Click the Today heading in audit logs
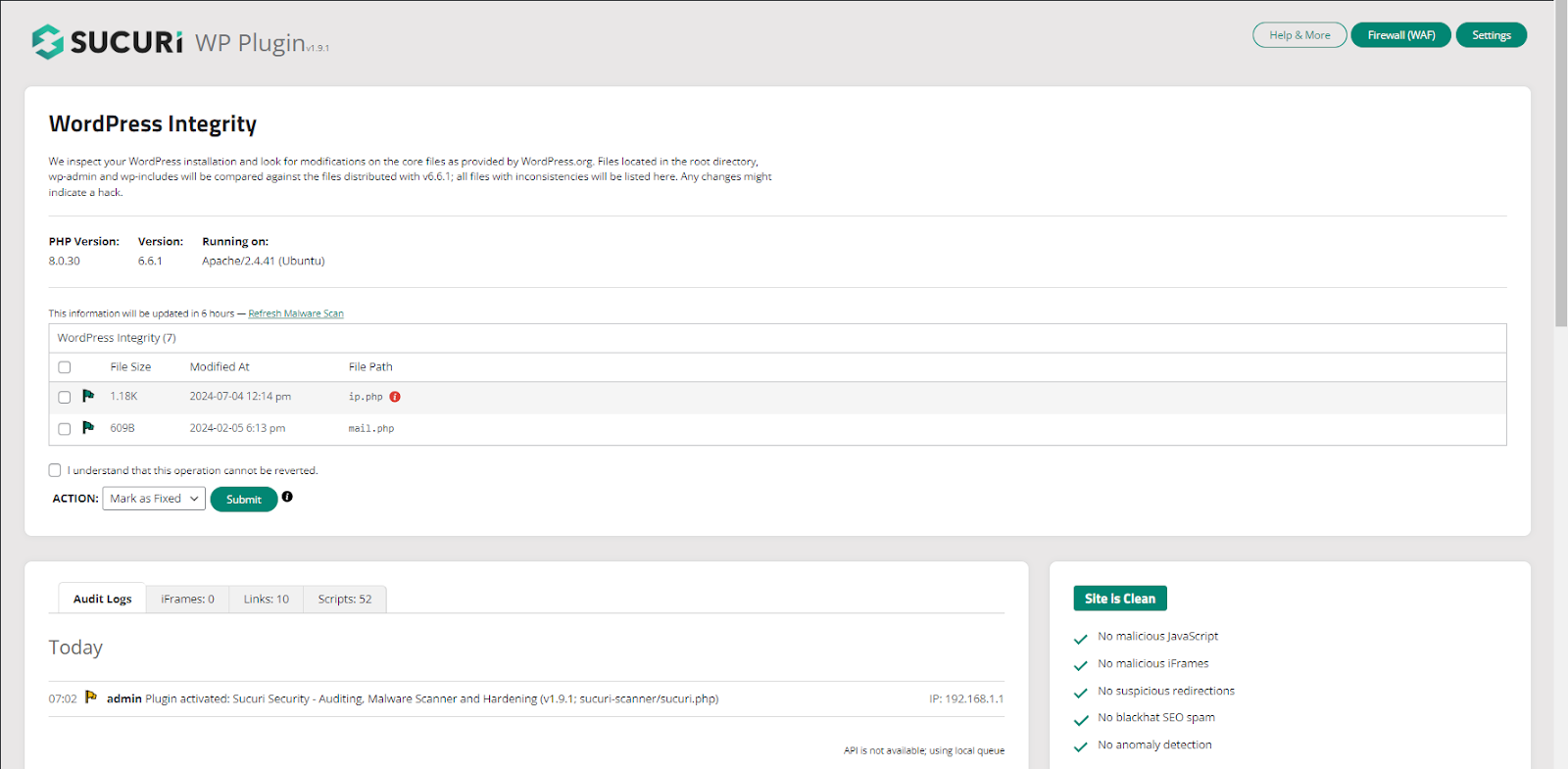 point(75,648)
